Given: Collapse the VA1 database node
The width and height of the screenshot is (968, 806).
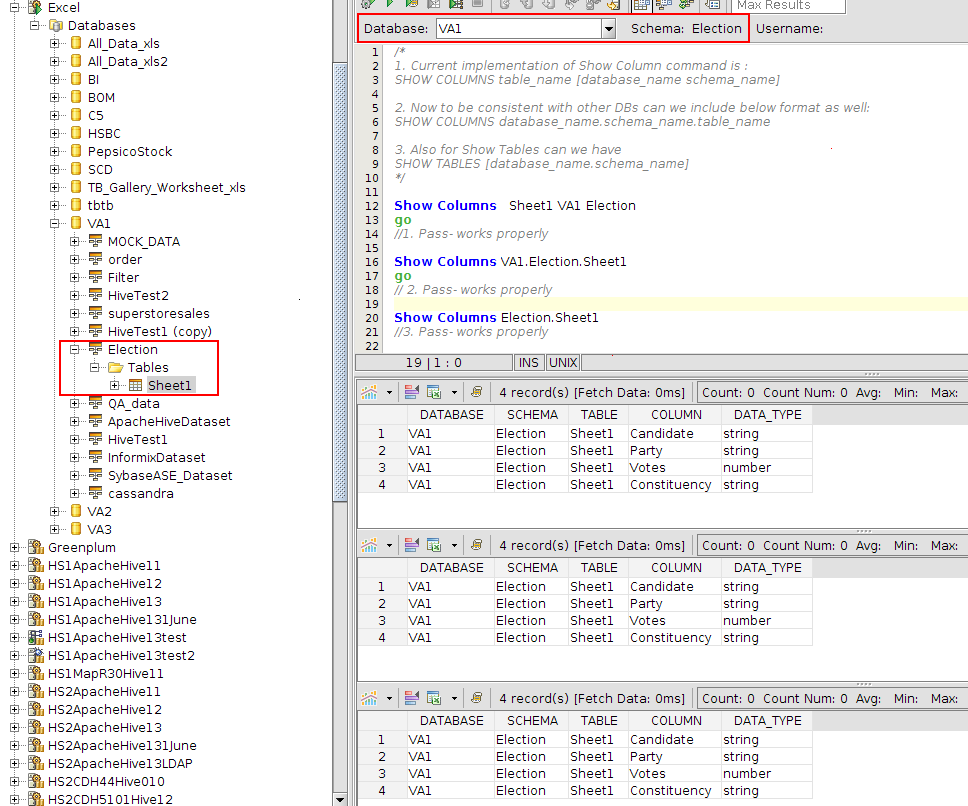Looking at the screenshot, I should click(x=54, y=223).
